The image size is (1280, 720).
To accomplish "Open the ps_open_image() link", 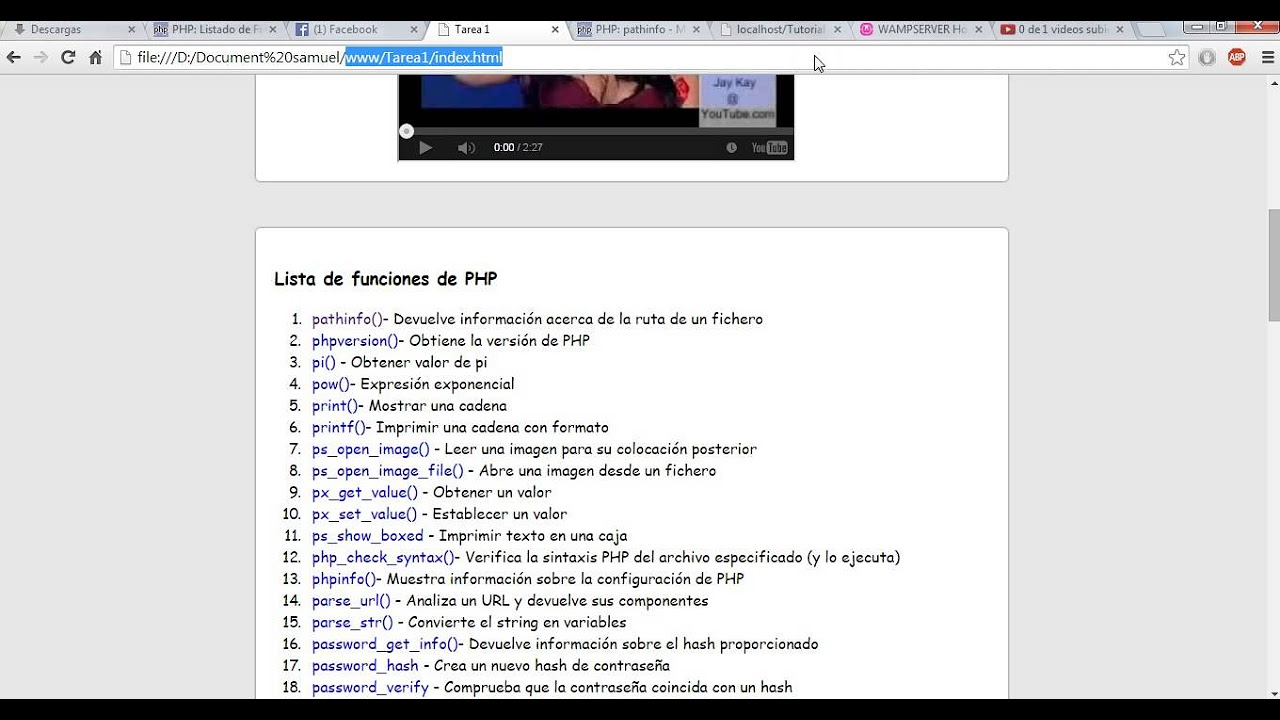I will coord(371,449).
